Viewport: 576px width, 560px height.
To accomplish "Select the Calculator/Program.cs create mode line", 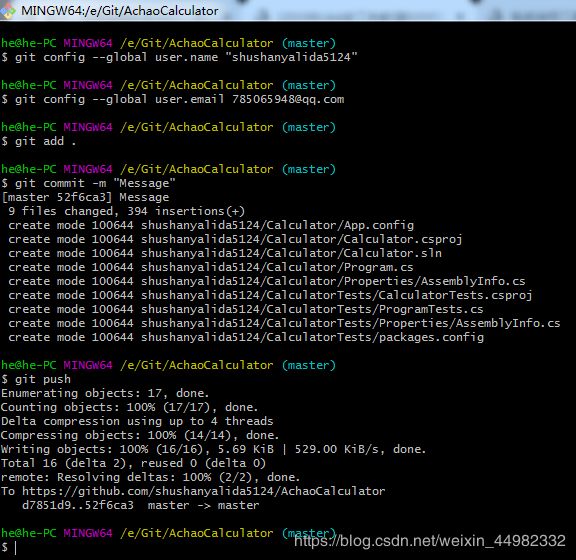I will tap(211, 267).
